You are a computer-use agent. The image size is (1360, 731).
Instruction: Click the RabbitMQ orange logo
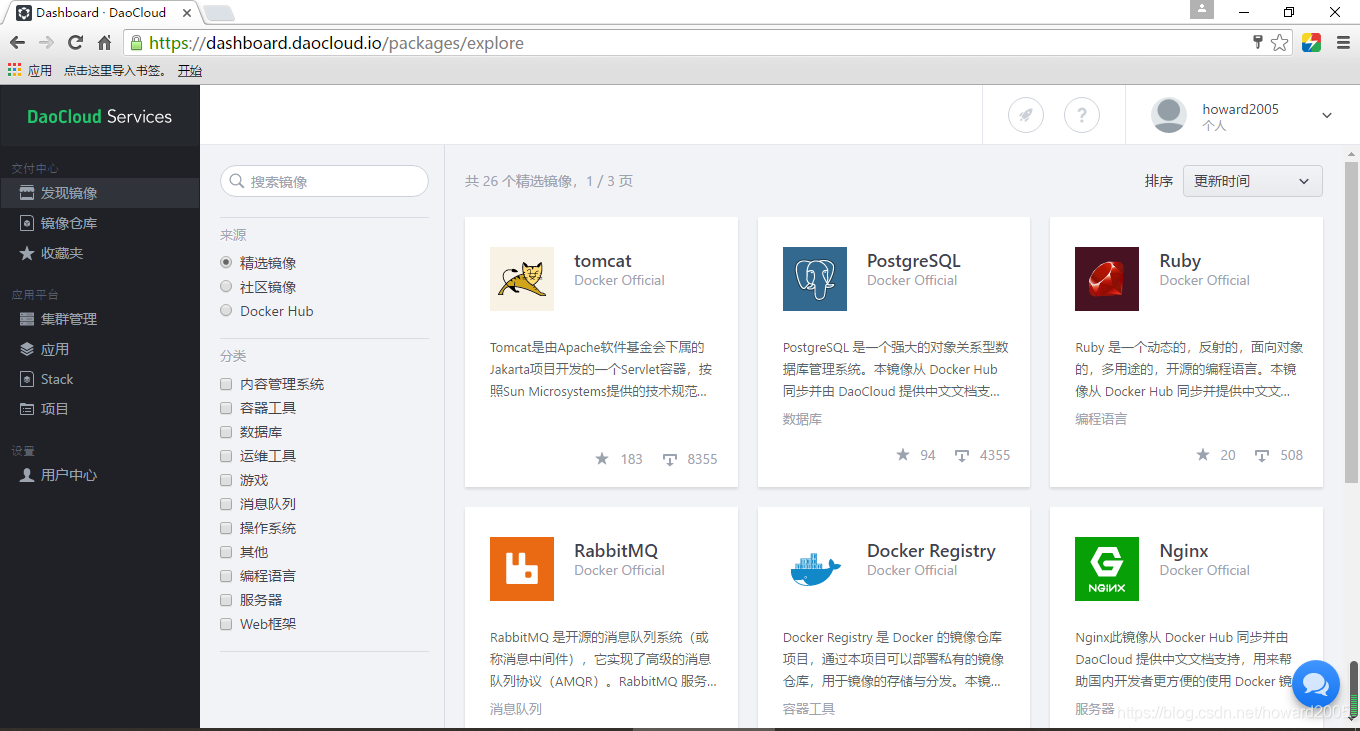pyautogui.click(x=522, y=569)
